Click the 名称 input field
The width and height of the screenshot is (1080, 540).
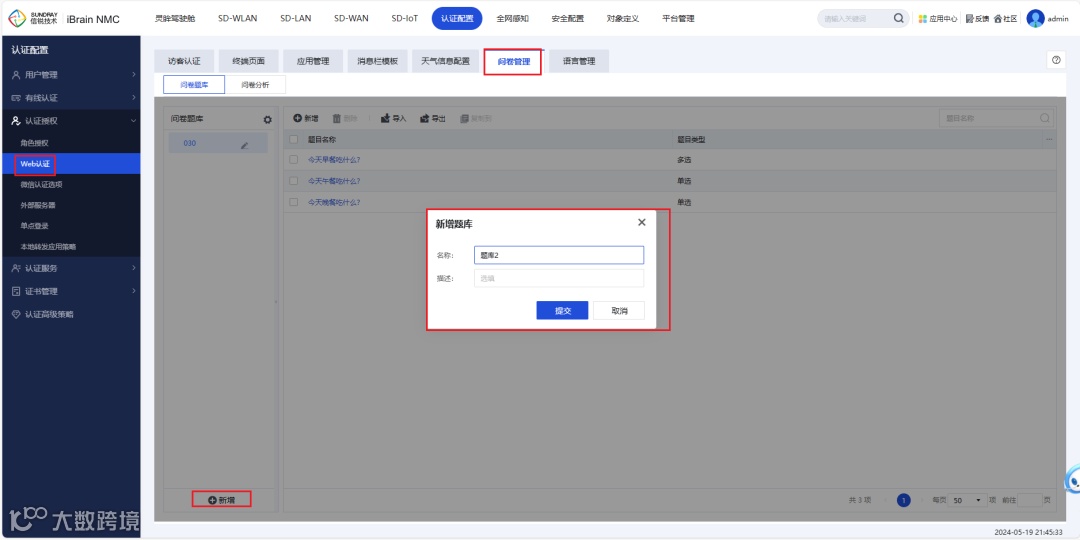click(559, 255)
